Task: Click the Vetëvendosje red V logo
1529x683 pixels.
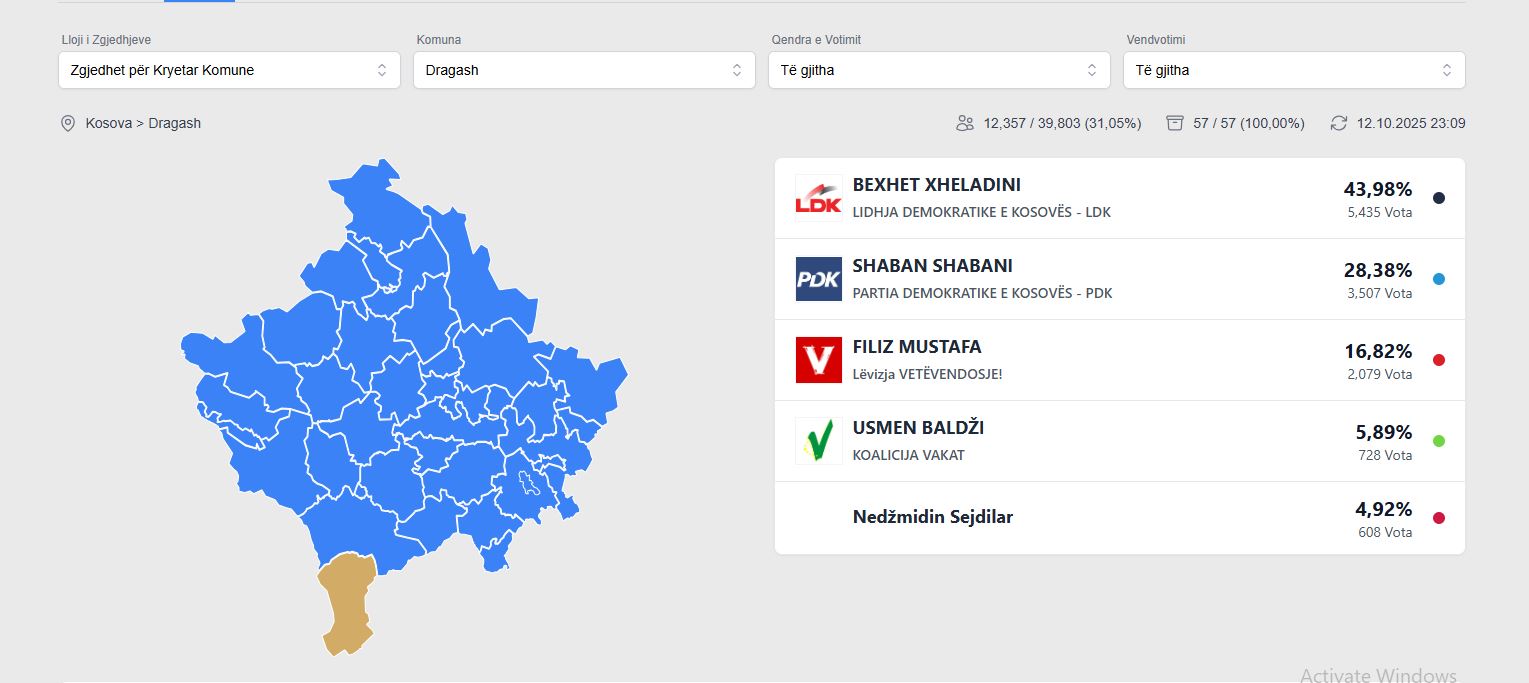Action: click(818, 360)
